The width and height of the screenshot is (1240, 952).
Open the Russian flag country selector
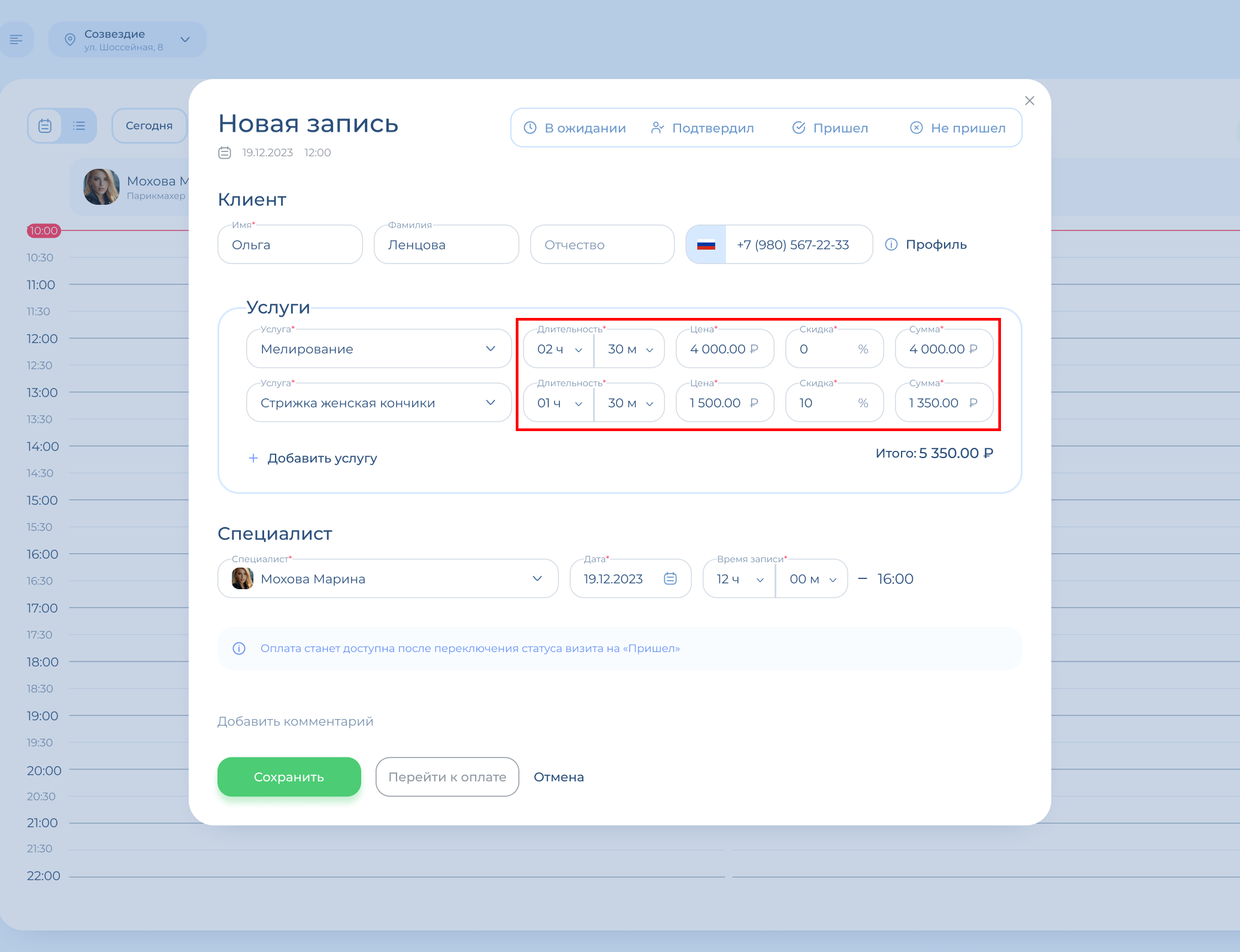point(706,244)
